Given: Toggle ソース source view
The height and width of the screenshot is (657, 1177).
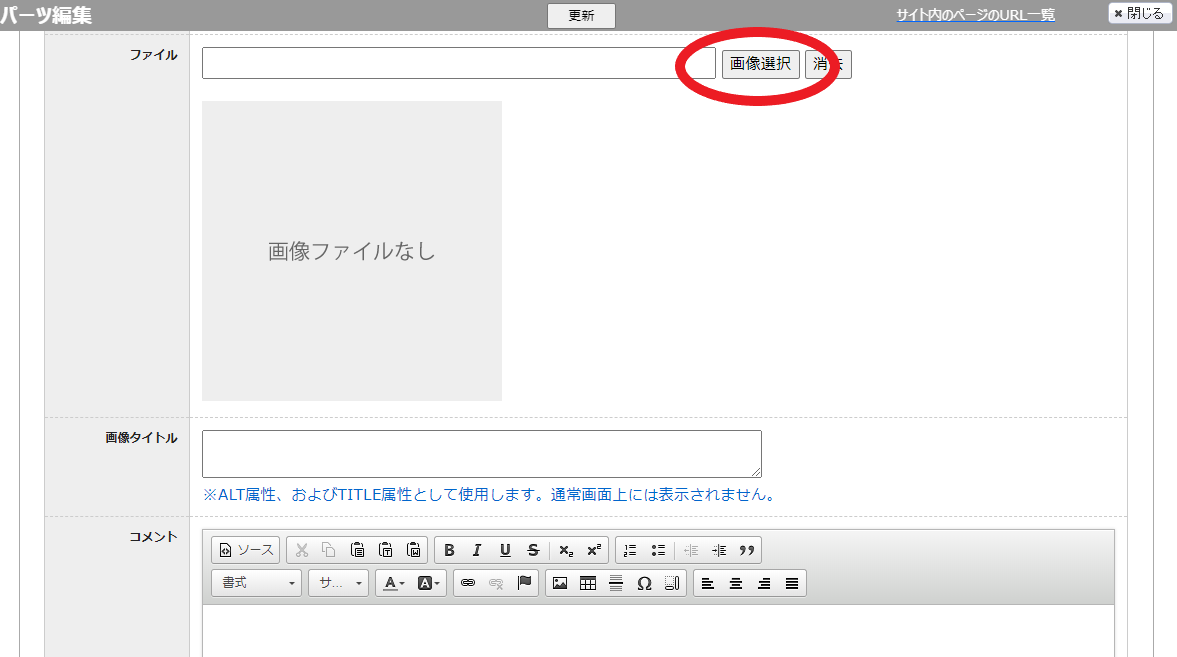Looking at the screenshot, I should [x=246, y=550].
